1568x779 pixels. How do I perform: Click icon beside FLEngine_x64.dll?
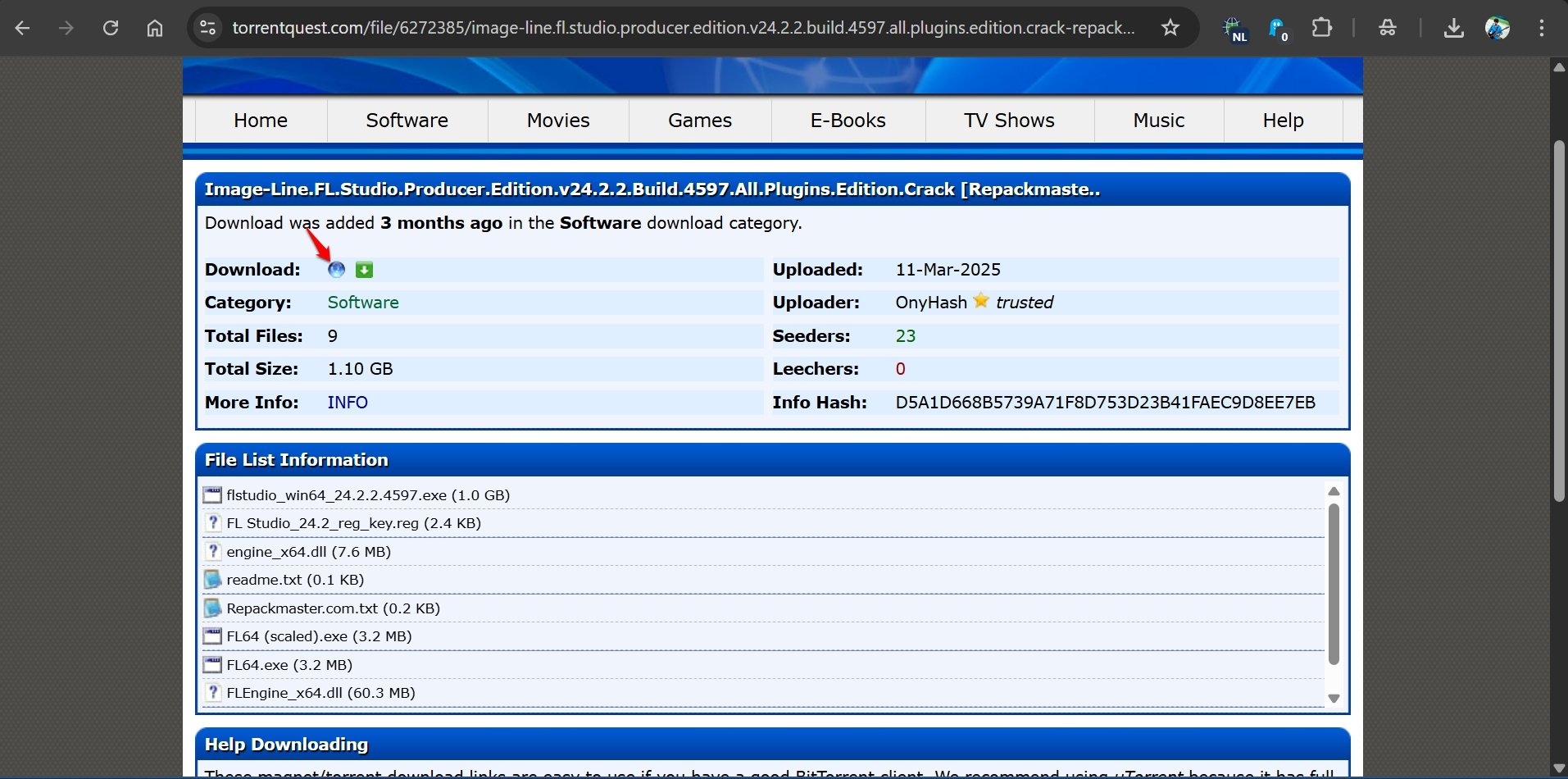pyautogui.click(x=212, y=693)
